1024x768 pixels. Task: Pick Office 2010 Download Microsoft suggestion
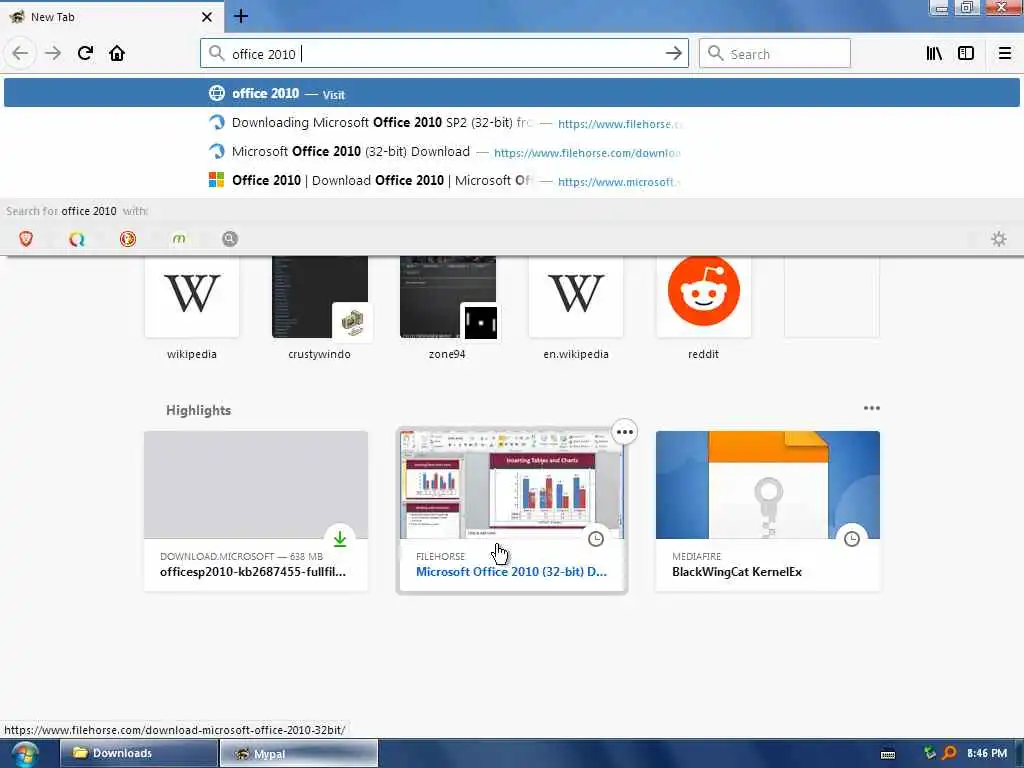point(512,180)
